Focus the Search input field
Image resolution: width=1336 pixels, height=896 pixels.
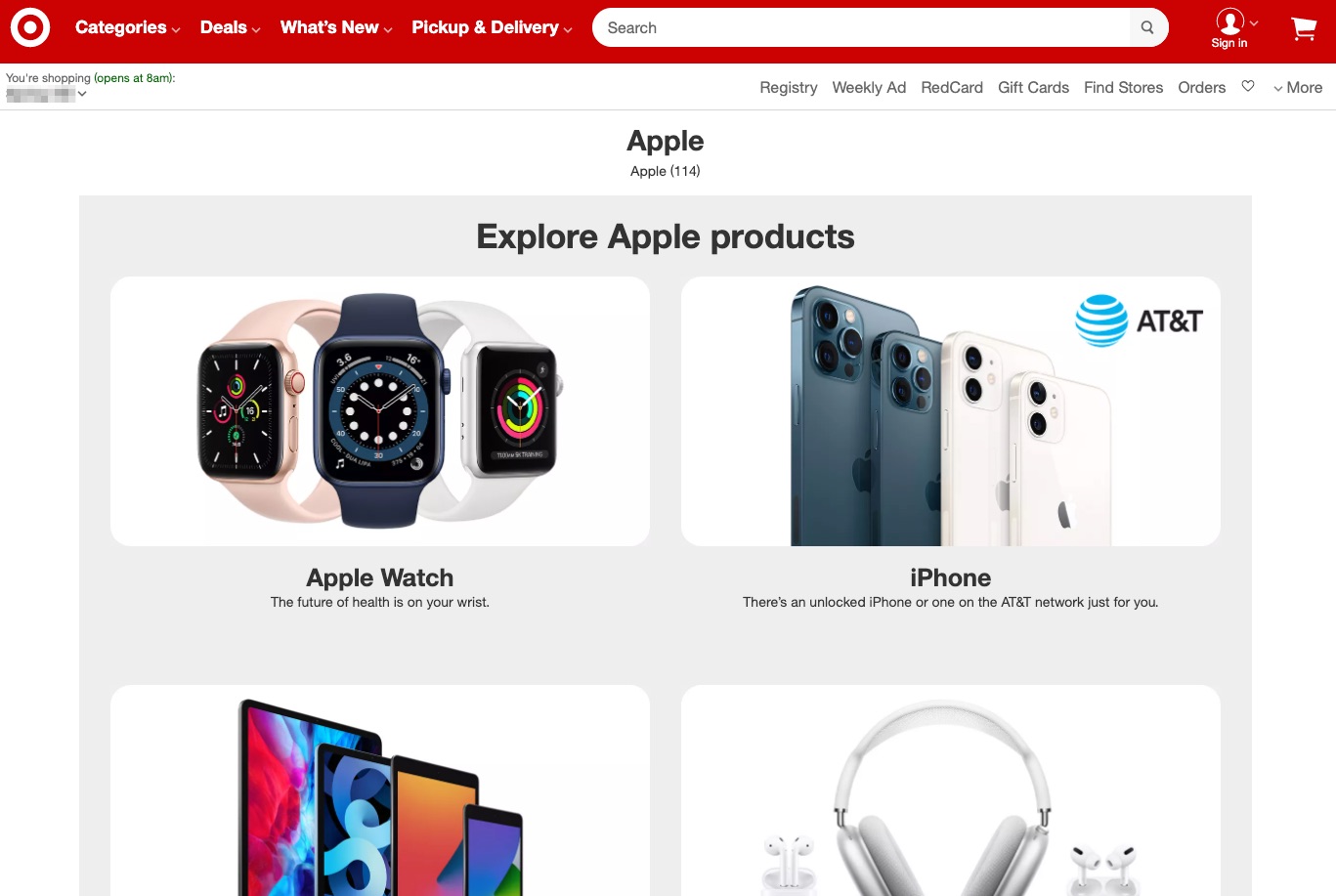pos(861,27)
